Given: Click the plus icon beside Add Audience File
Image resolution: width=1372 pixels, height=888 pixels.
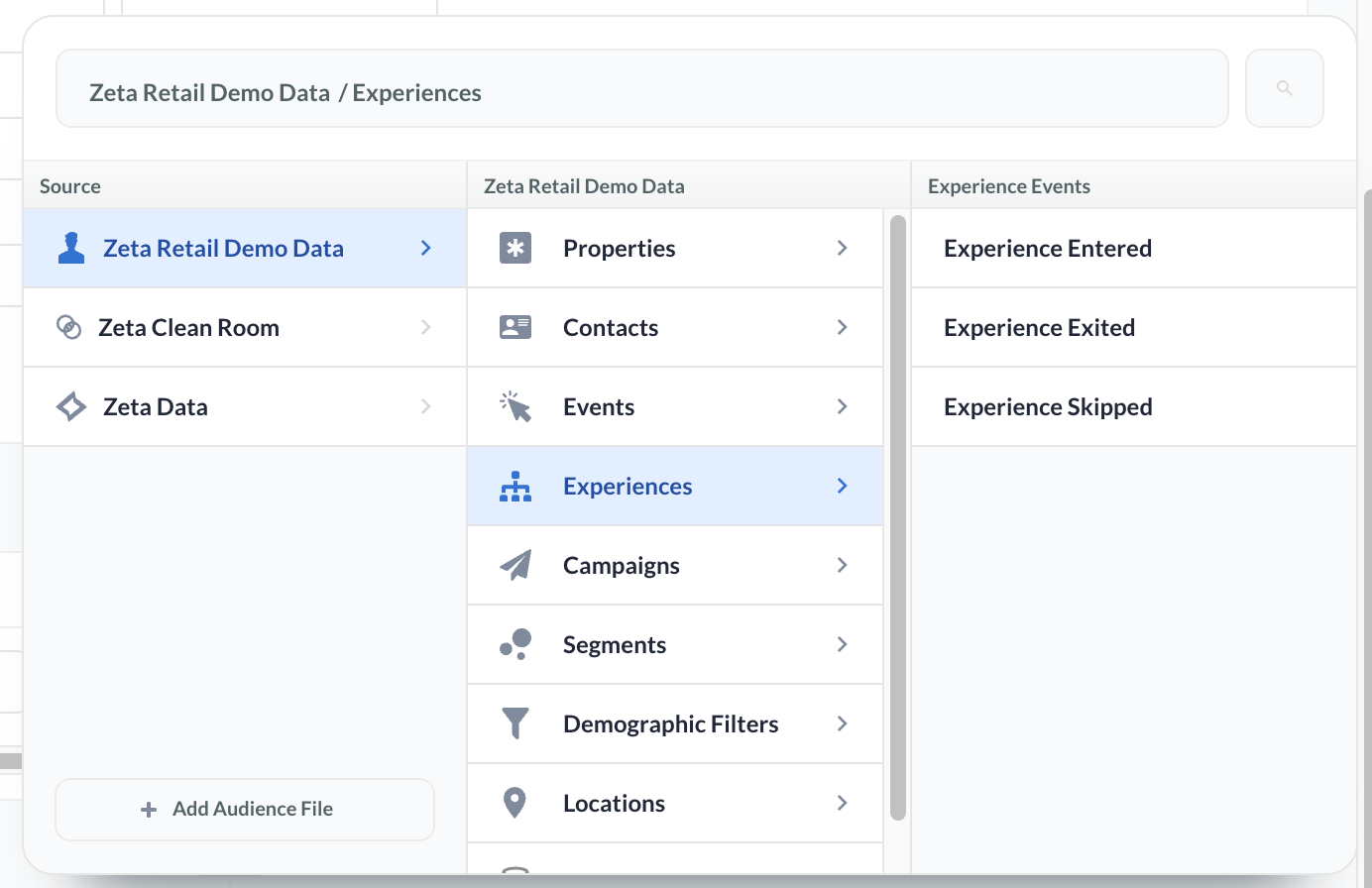Looking at the screenshot, I should (x=149, y=810).
